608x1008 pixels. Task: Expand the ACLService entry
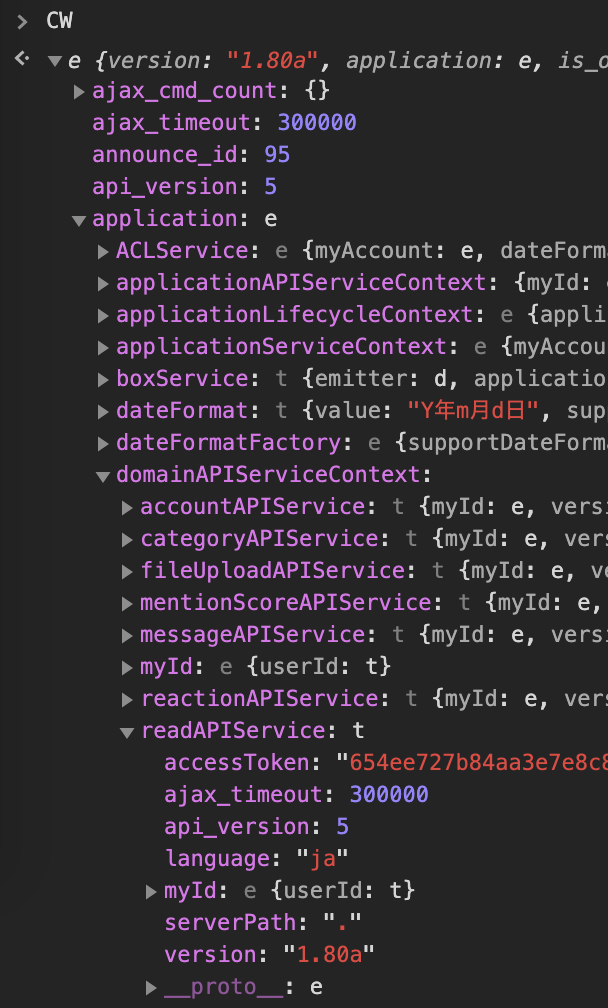(103, 252)
